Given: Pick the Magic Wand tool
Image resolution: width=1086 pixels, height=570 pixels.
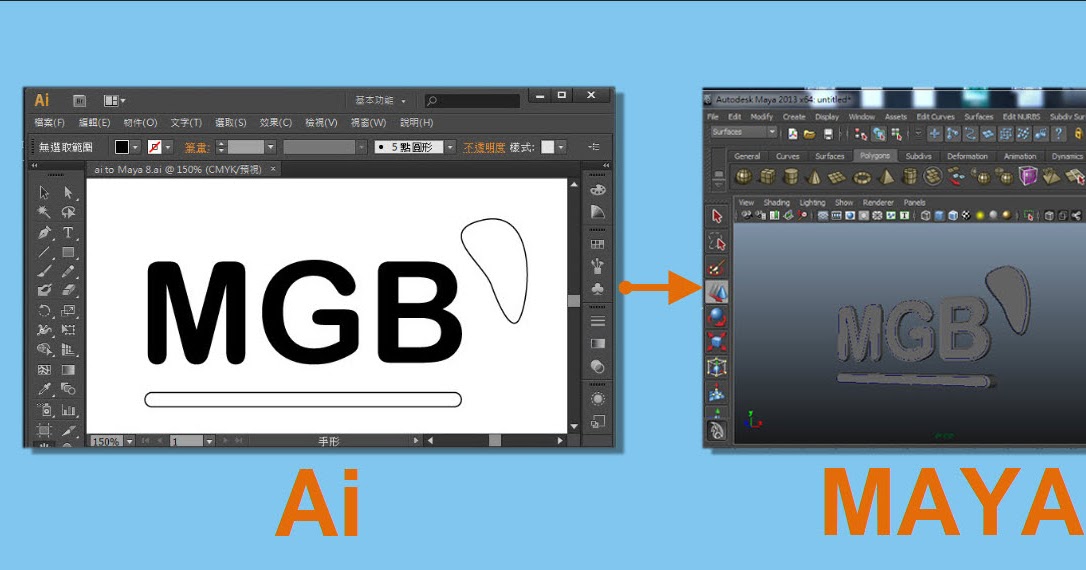Looking at the screenshot, I should [44, 212].
